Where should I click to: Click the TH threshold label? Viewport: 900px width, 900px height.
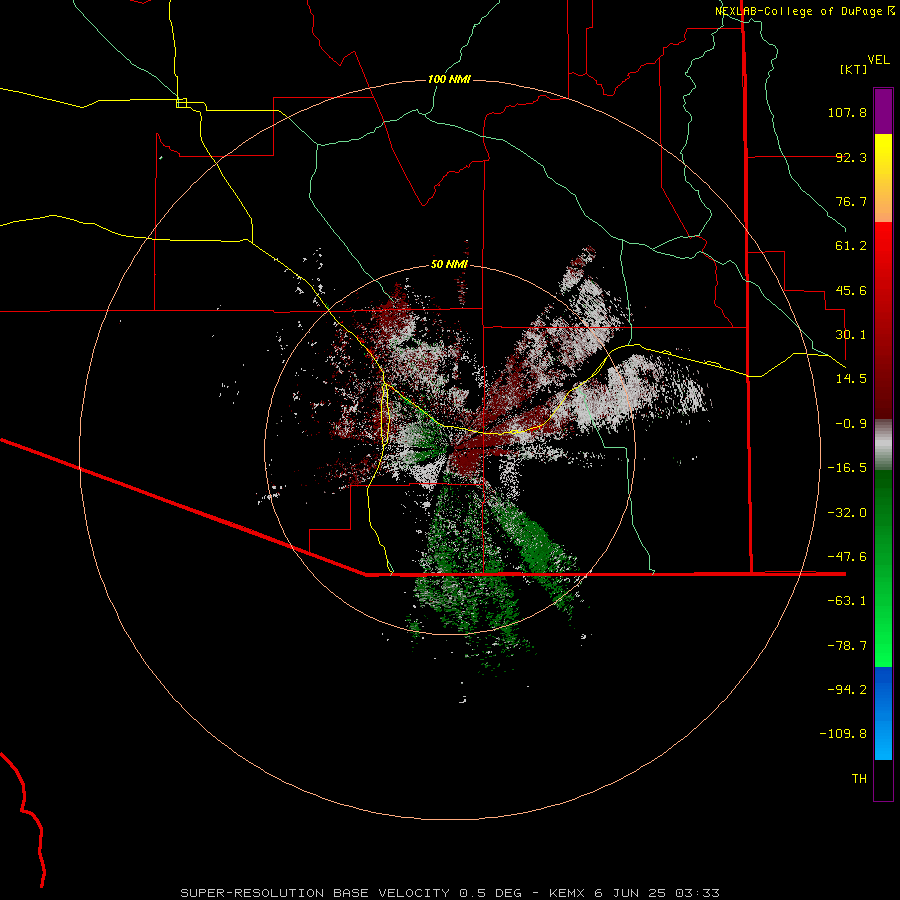859,778
